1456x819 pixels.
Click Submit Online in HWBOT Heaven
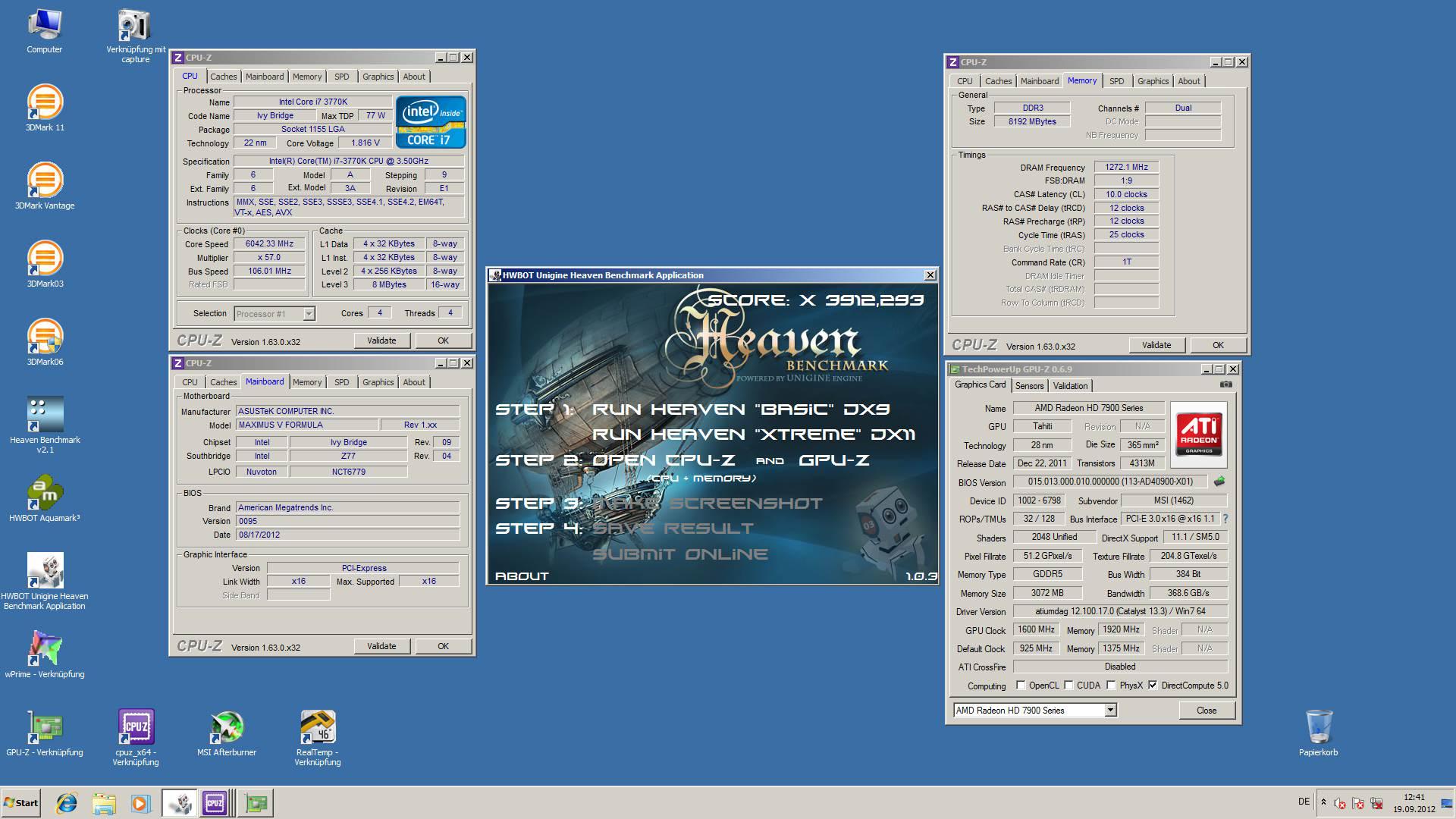pyautogui.click(x=680, y=554)
